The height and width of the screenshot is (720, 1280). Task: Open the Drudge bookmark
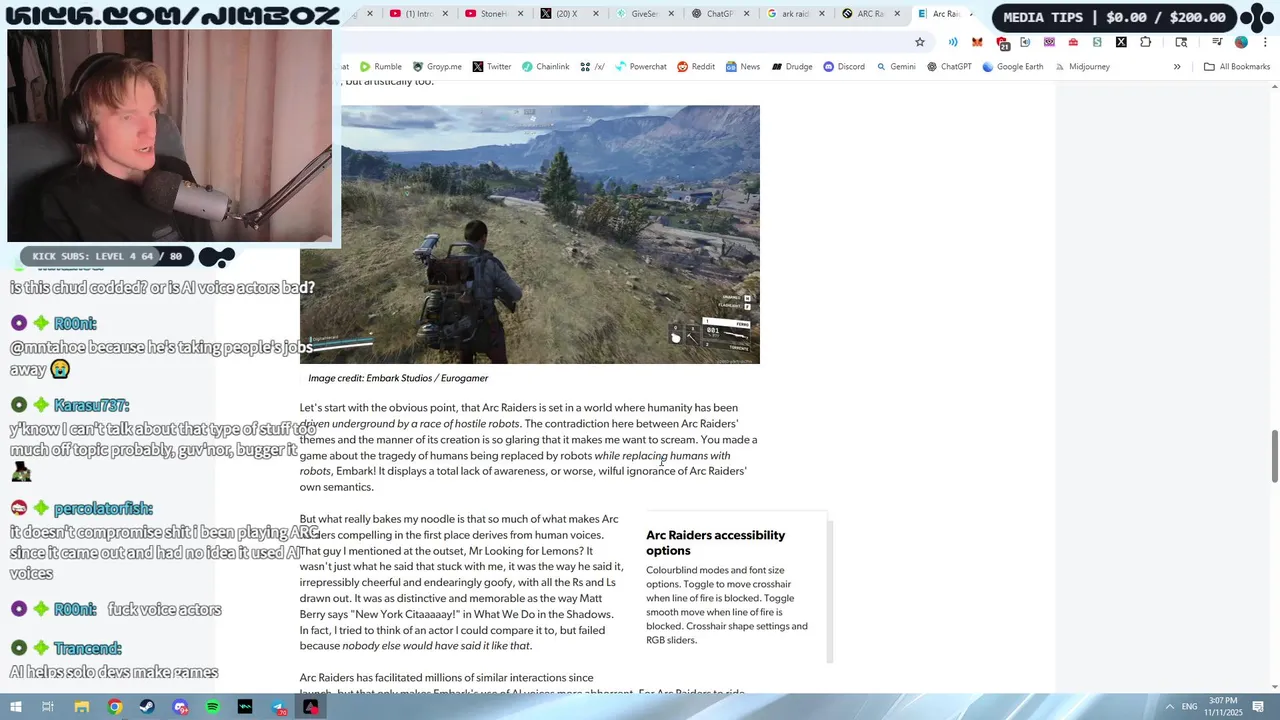[x=791, y=67]
